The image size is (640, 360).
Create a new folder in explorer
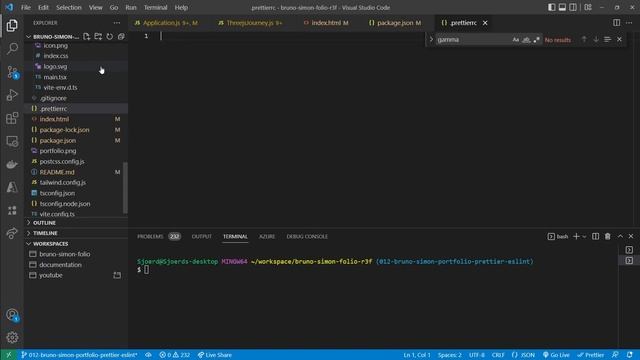pyautogui.click(x=98, y=37)
